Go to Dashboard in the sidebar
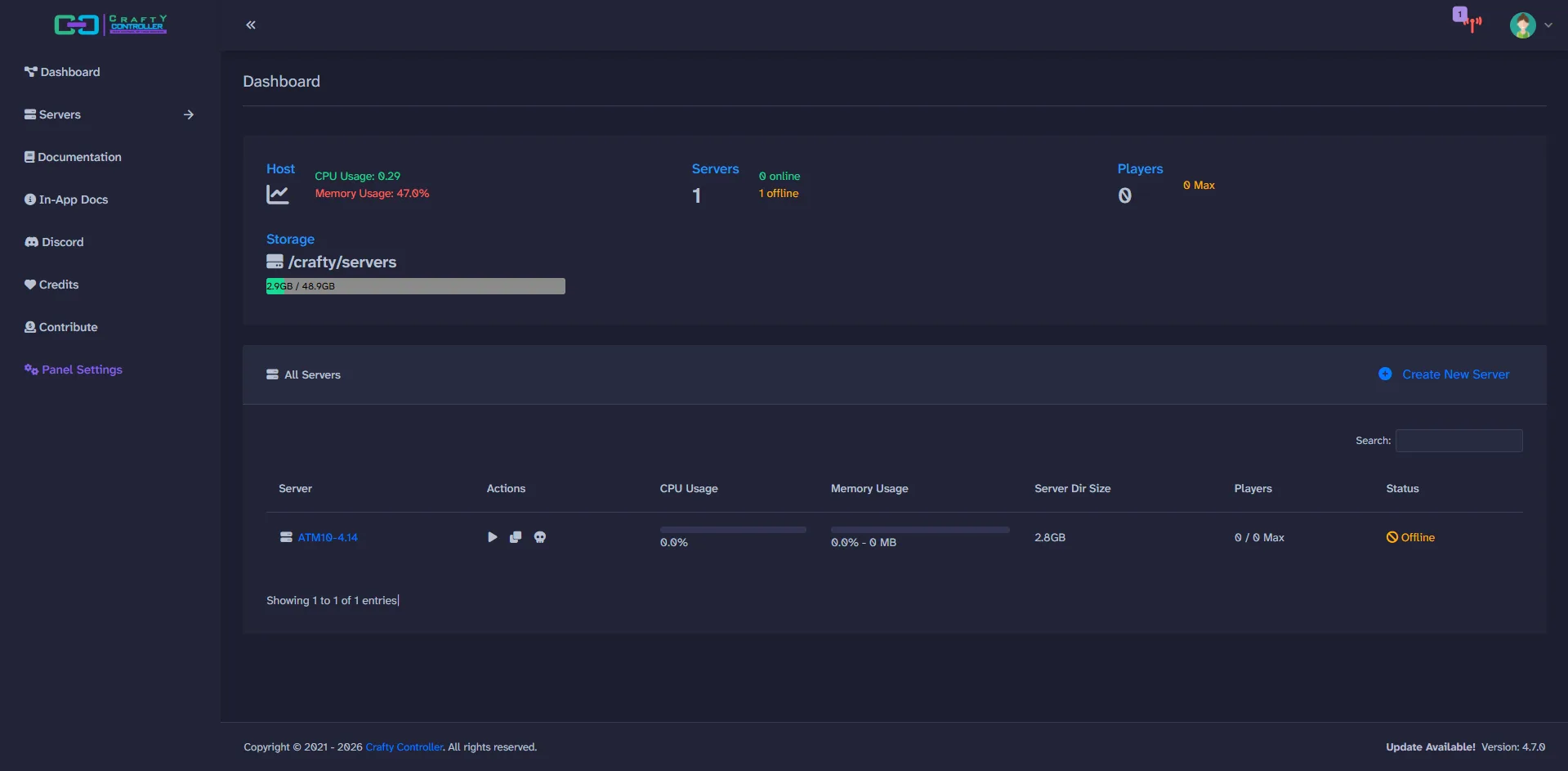Image resolution: width=1568 pixels, height=771 pixels. tap(70, 72)
